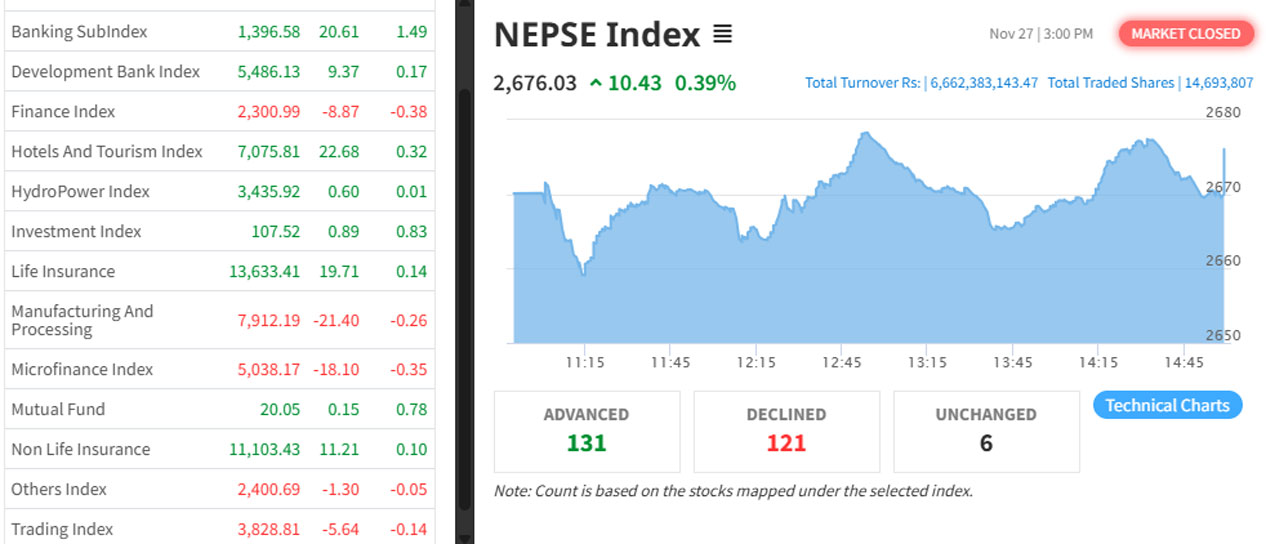Click the green up-arrow beside 10.43
1266x544 pixels.
click(x=596, y=83)
